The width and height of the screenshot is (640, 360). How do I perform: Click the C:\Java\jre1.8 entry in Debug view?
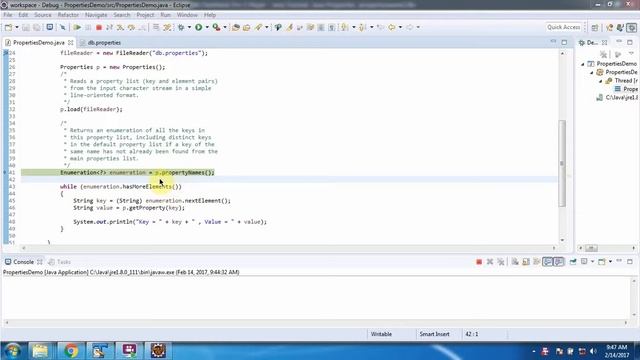point(617,98)
